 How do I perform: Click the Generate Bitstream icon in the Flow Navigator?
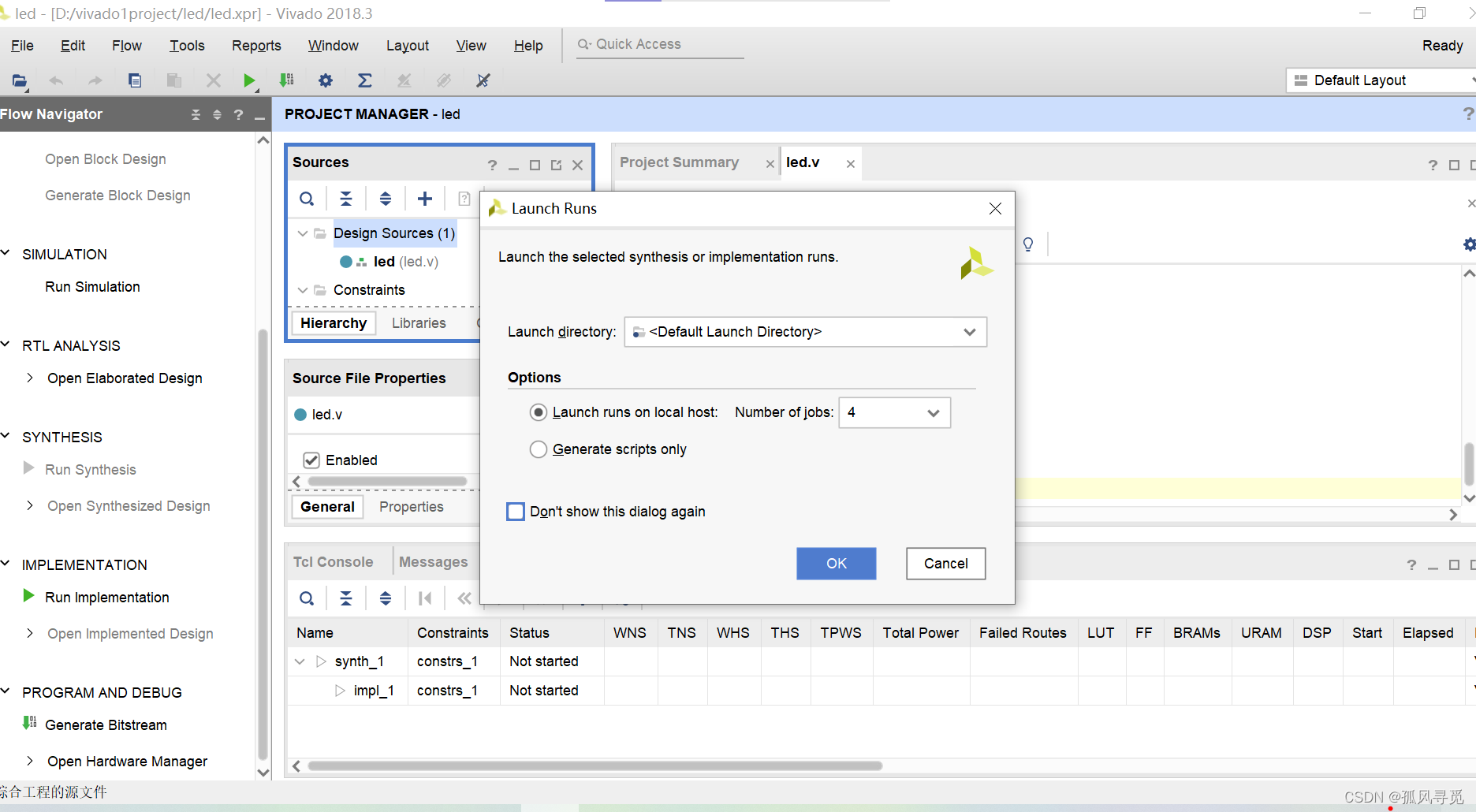point(30,723)
